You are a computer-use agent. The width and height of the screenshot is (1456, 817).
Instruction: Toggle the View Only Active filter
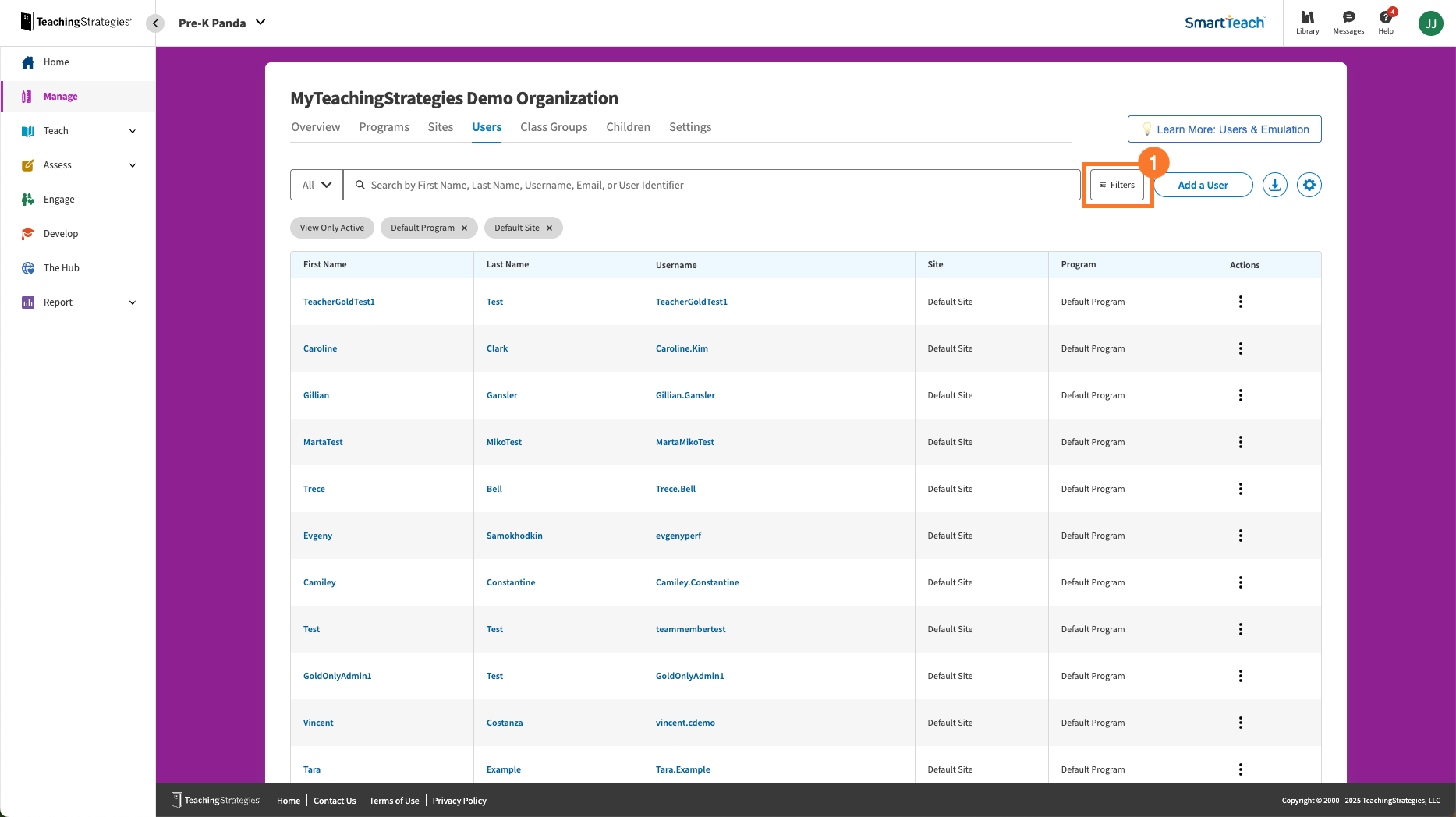point(331,228)
